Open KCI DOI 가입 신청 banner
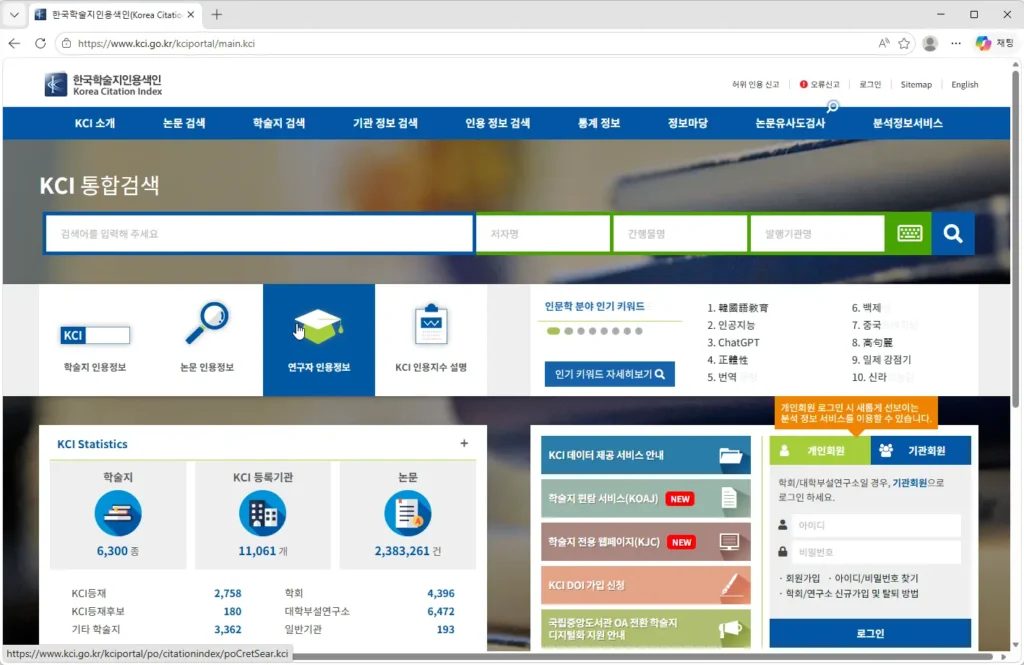1024x665 pixels. tap(646, 585)
